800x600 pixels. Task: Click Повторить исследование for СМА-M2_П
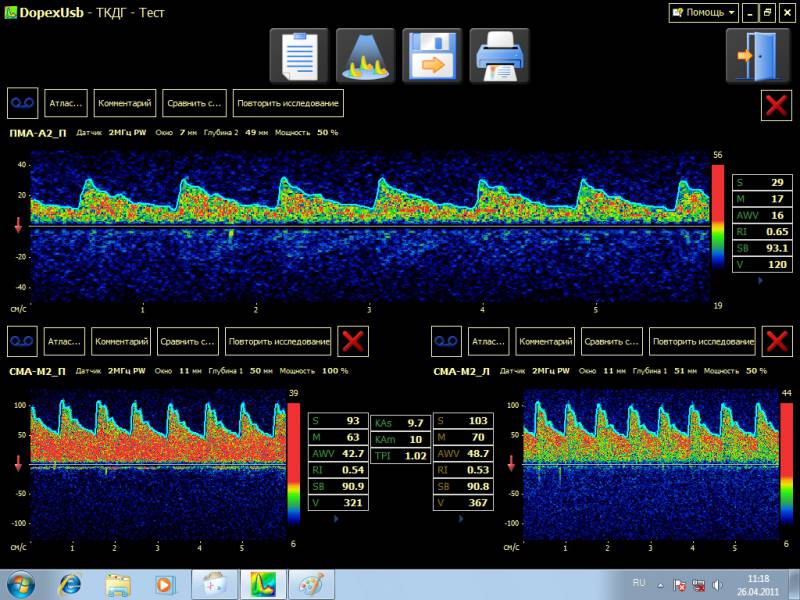[x=279, y=341]
